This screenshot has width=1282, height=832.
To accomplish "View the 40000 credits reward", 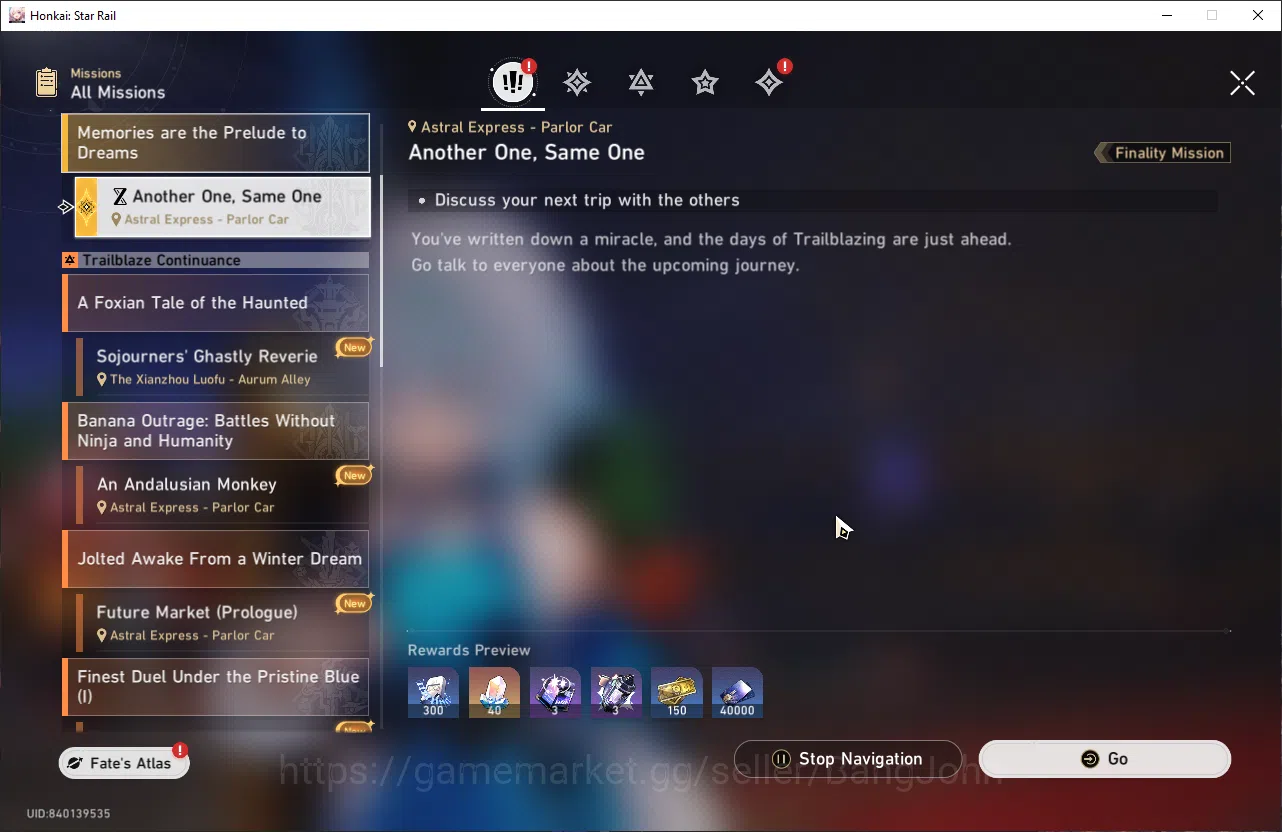I will pyautogui.click(x=738, y=692).
